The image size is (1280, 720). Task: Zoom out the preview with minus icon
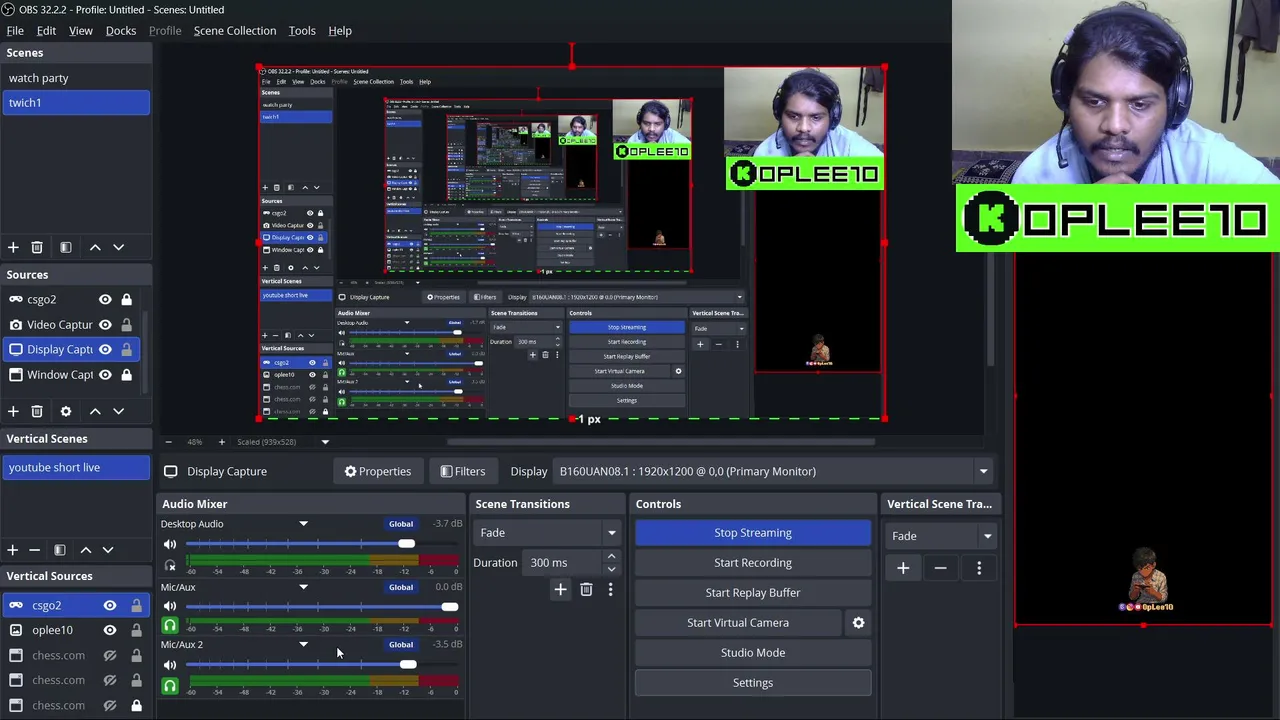(x=168, y=442)
